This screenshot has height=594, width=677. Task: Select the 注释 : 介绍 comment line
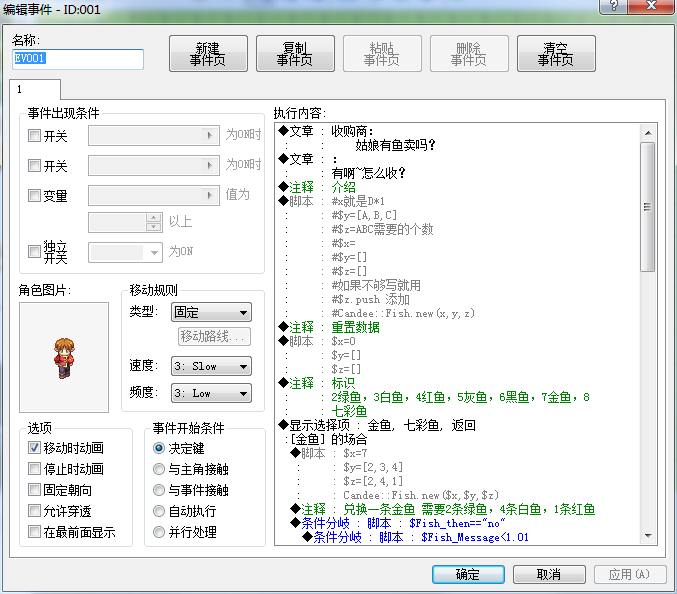point(317,187)
